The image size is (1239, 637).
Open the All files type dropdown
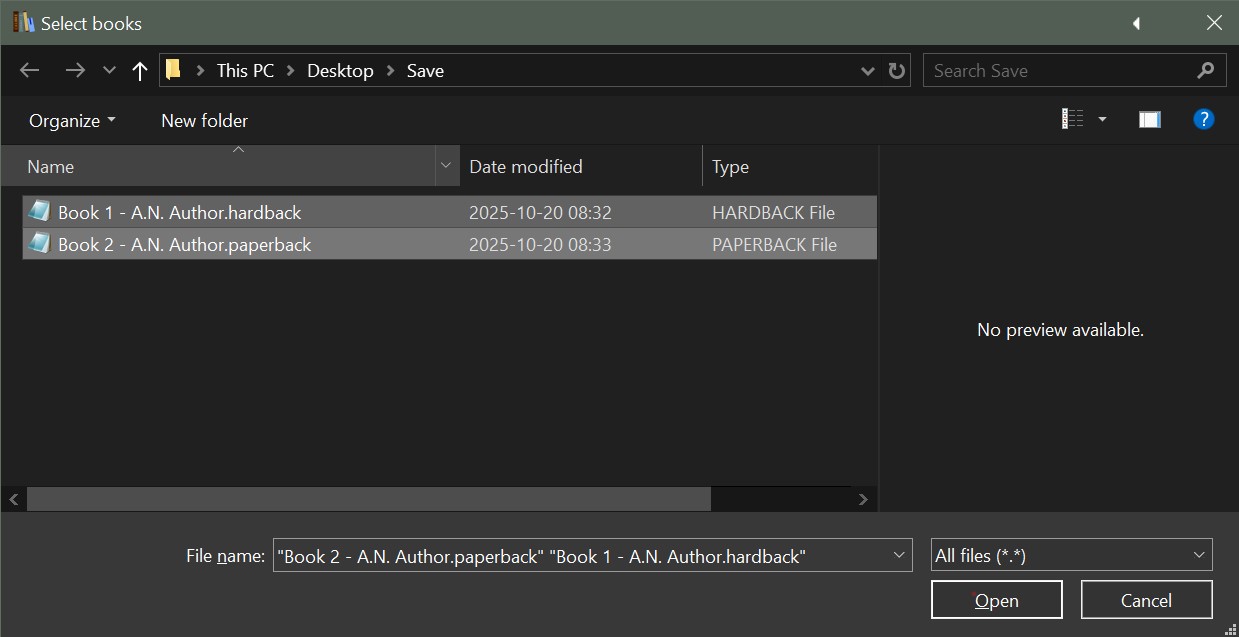pos(1071,555)
